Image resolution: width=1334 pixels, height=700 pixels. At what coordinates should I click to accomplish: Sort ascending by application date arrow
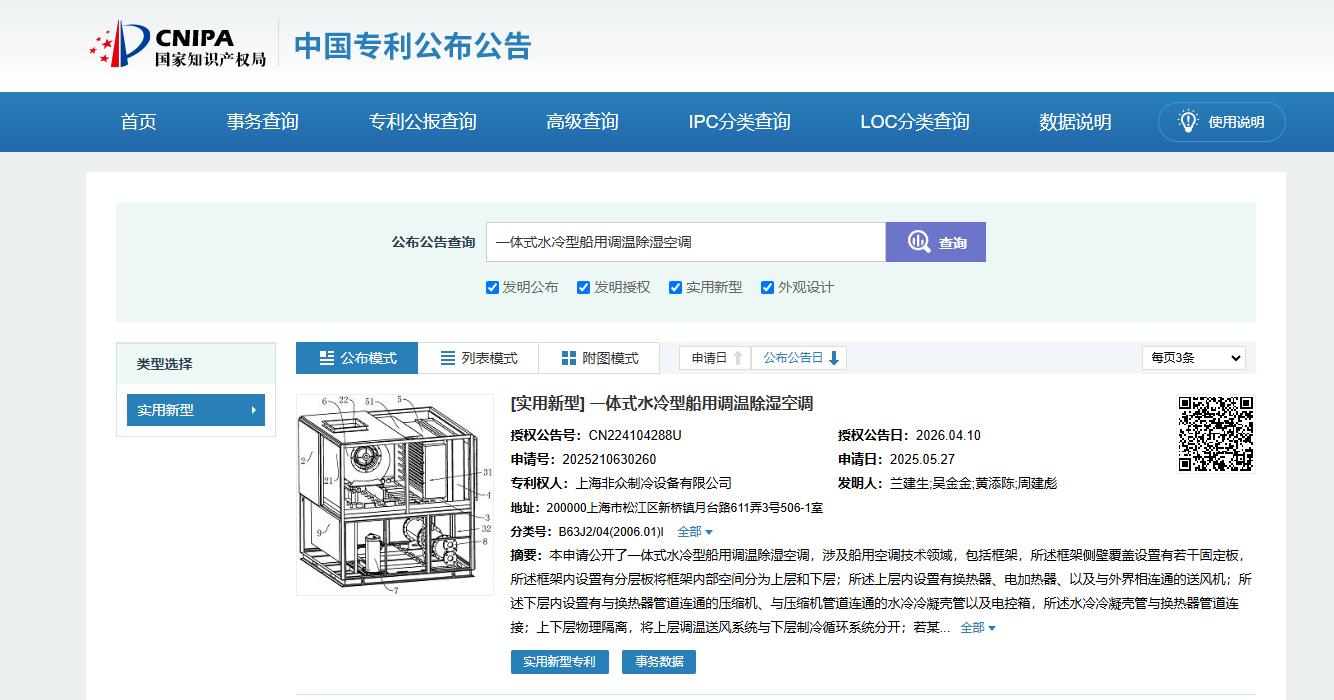point(738,358)
